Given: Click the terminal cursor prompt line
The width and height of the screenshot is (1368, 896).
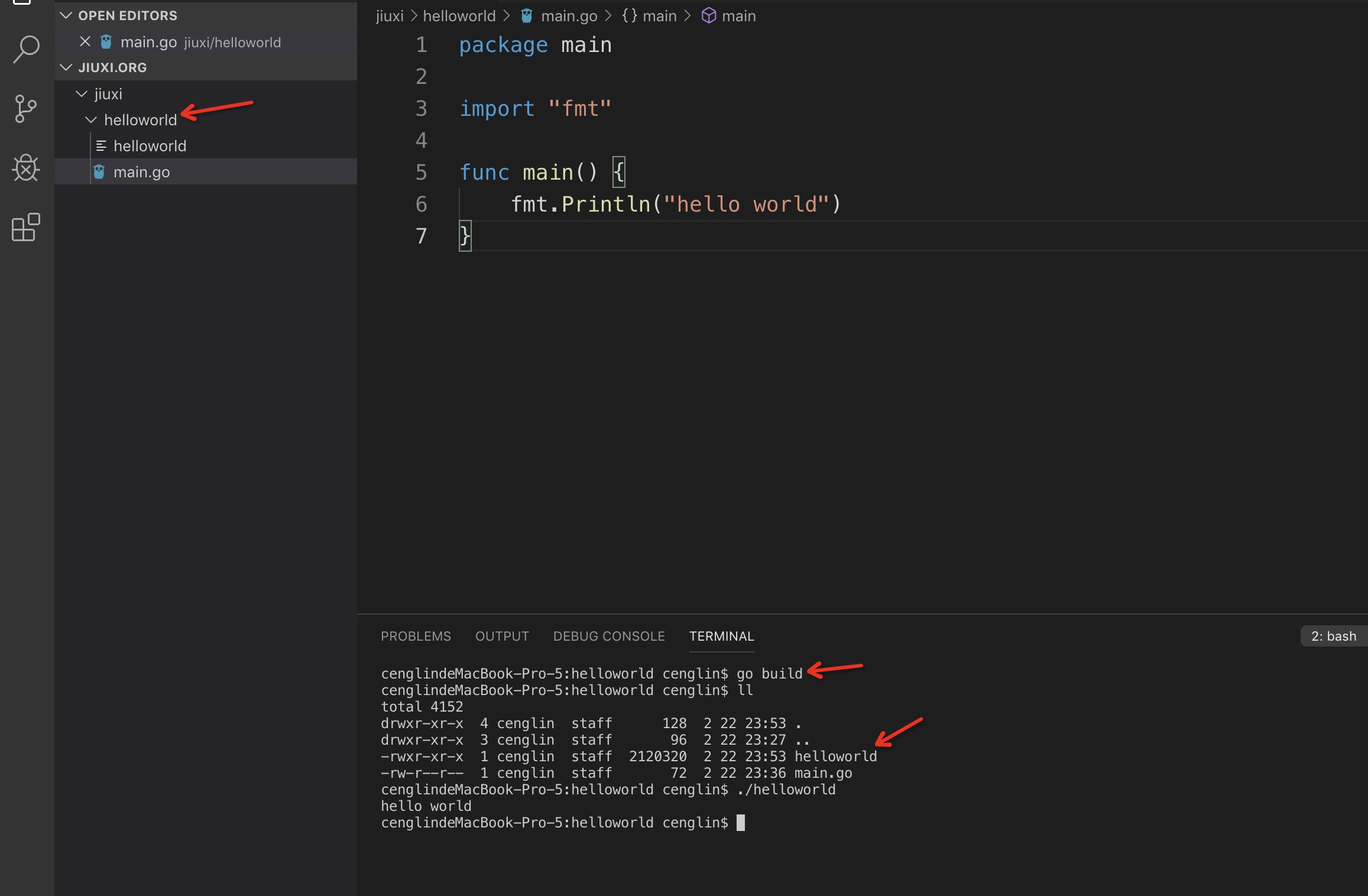Looking at the screenshot, I should coord(563,823).
